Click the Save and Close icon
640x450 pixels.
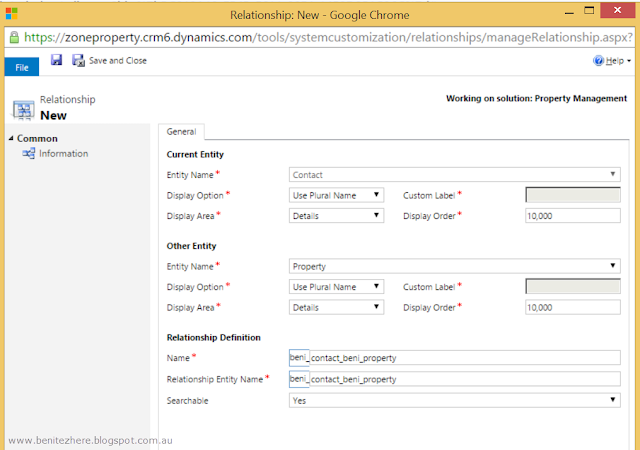click(77, 61)
